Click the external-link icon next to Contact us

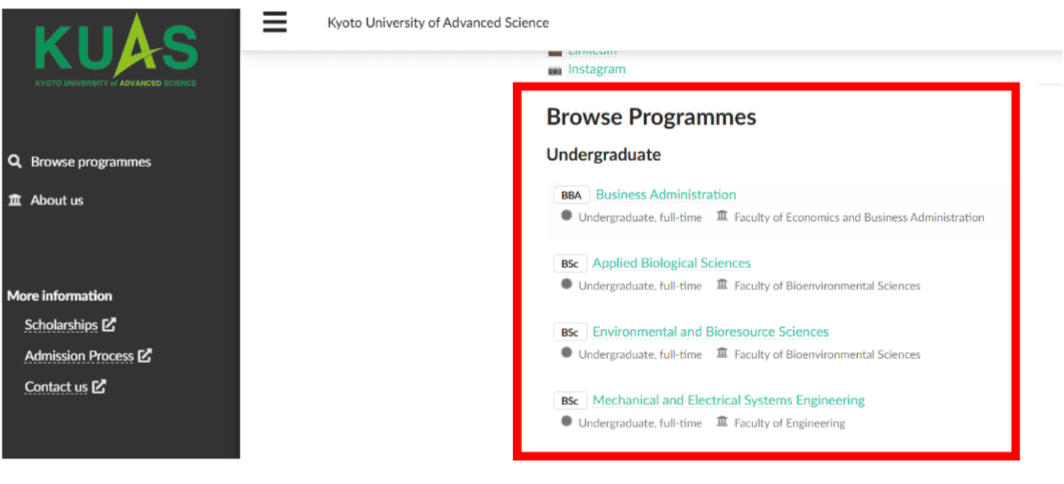[99, 386]
